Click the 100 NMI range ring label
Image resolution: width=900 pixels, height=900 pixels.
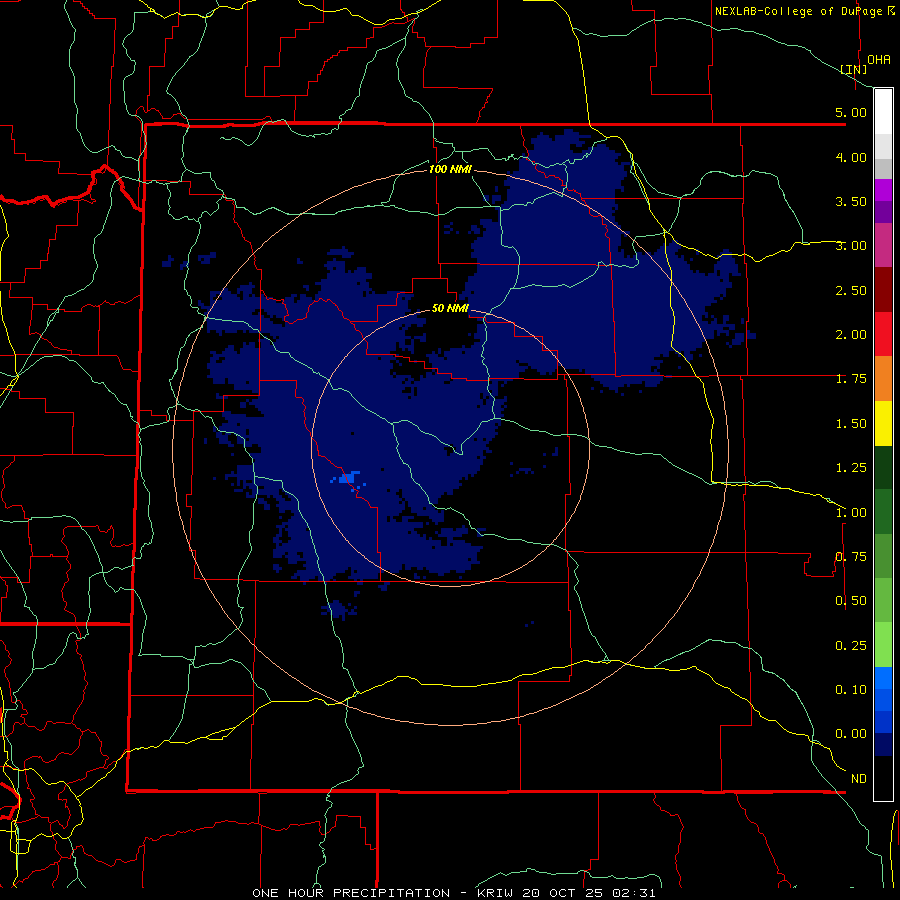pyautogui.click(x=450, y=169)
